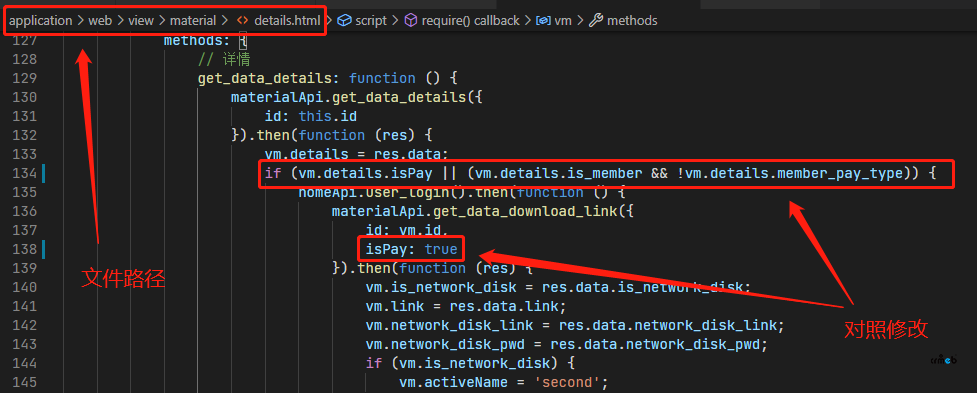Open the web breadcrumb segment
This screenshot has width=977, height=393.
pos(100,21)
